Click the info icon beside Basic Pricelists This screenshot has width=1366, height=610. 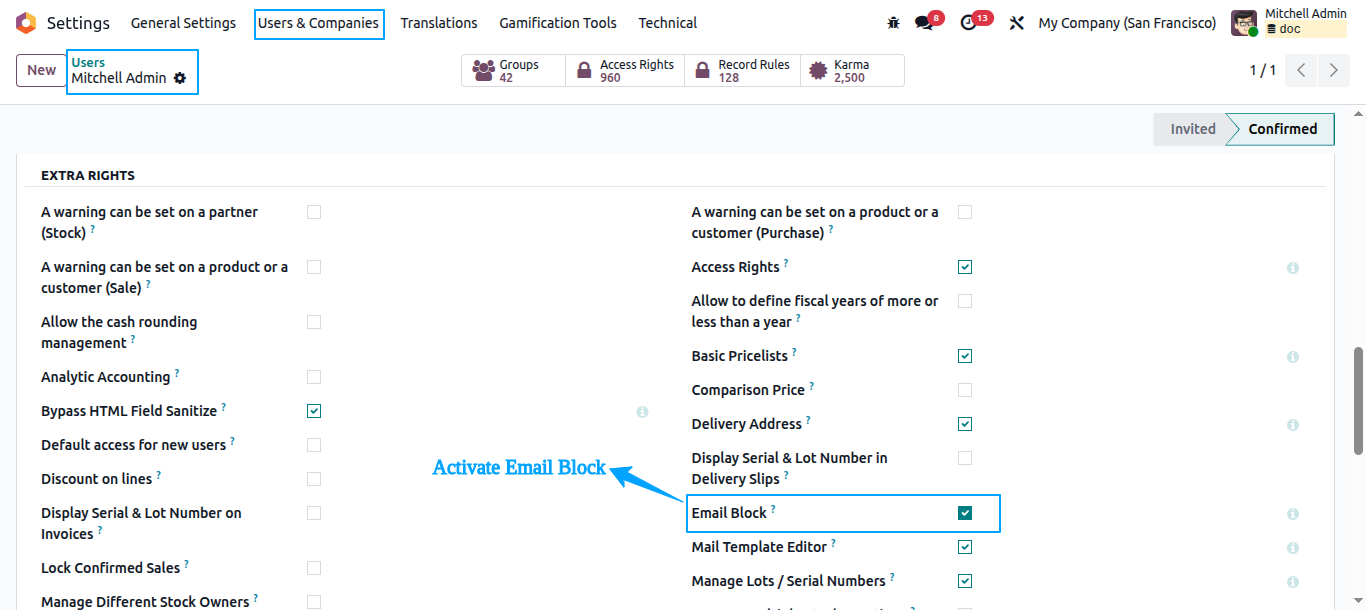[x=1293, y=357]
